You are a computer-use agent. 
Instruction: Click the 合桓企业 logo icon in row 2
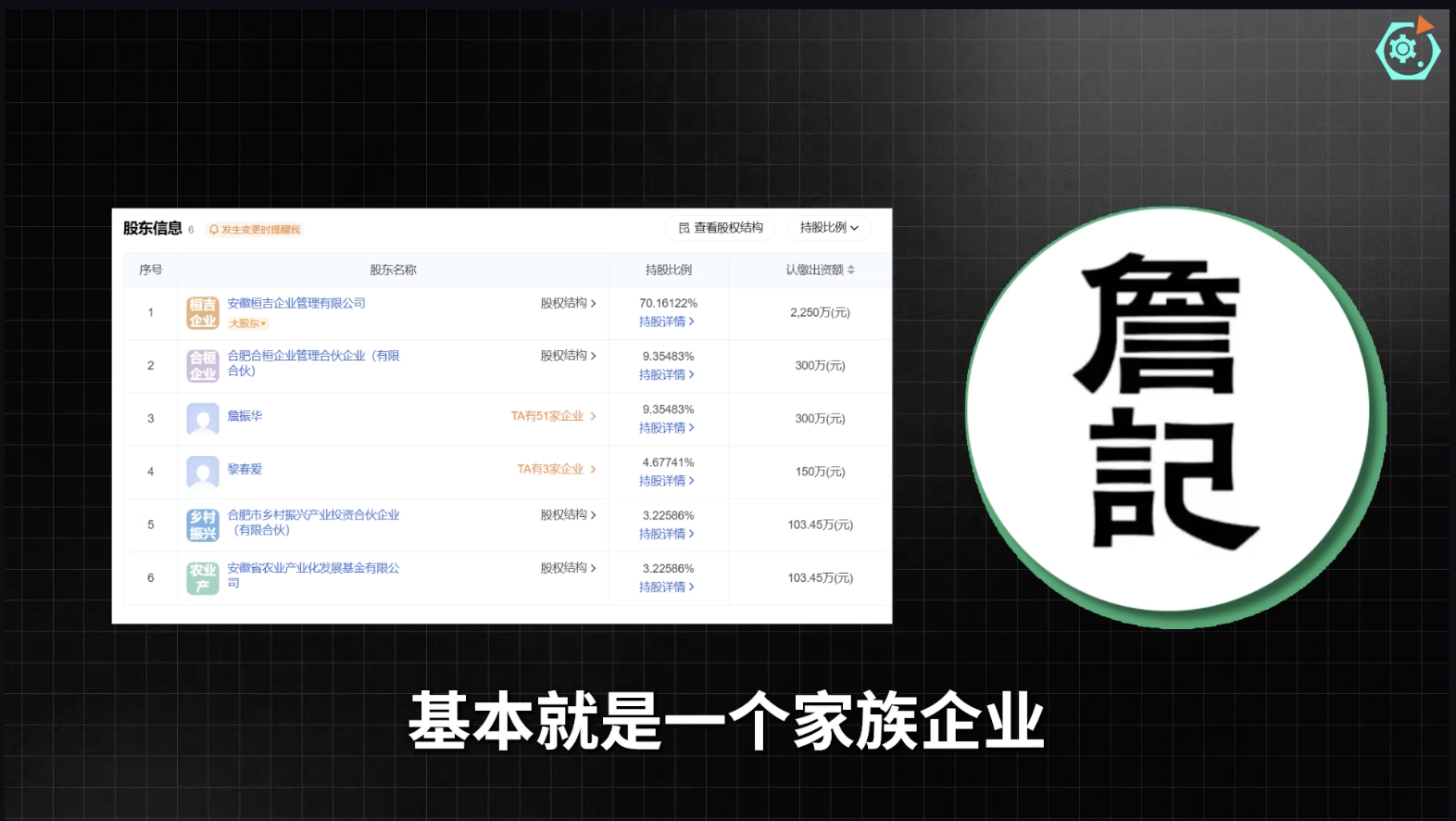click(x=203, y=366)
